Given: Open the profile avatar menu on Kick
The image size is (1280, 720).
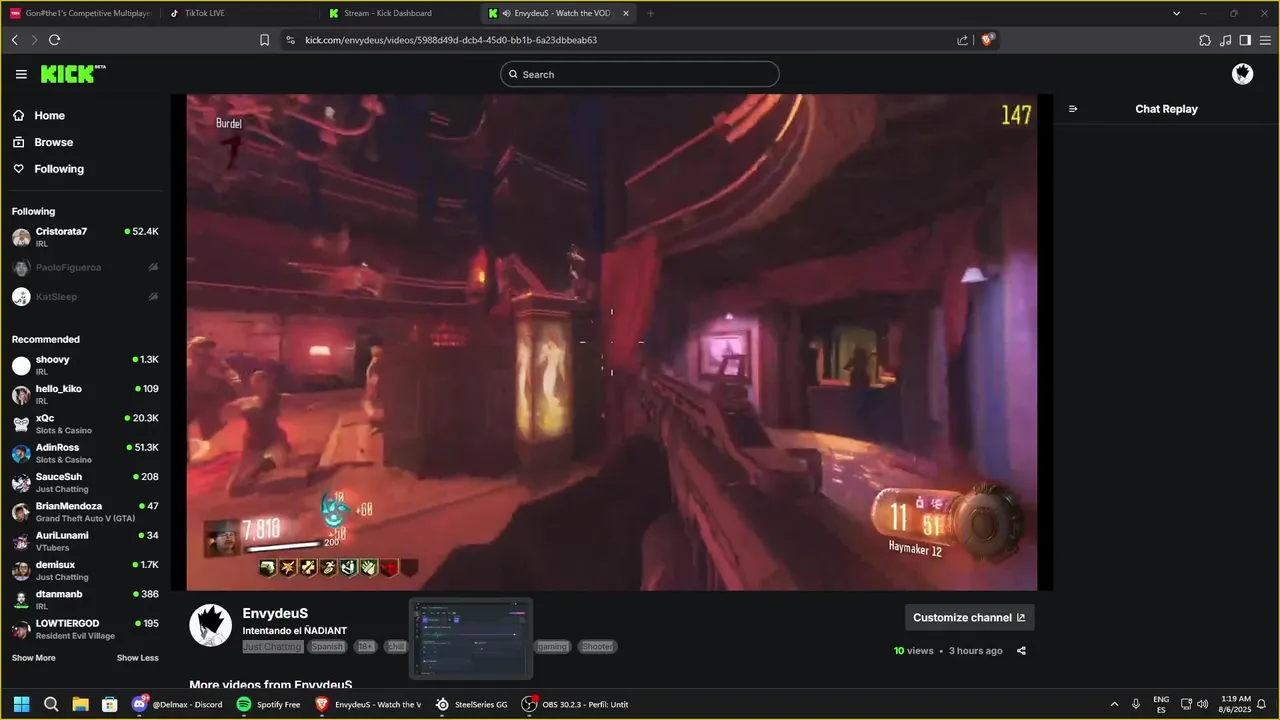Looking at the screenshot, I should coord(1242,74).
